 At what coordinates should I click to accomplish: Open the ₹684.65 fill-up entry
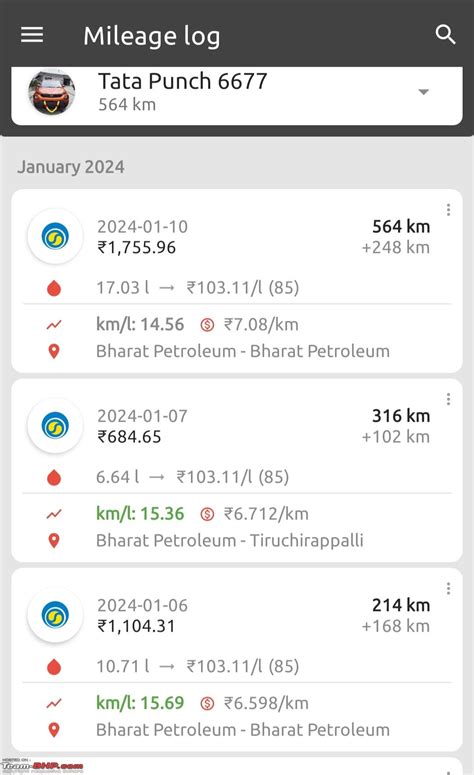click(x=237, y=470)
